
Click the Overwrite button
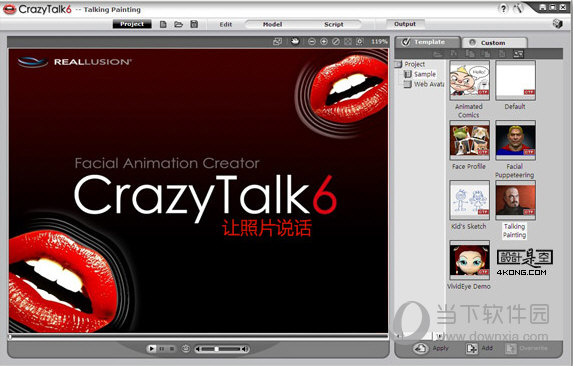(527, 349)
